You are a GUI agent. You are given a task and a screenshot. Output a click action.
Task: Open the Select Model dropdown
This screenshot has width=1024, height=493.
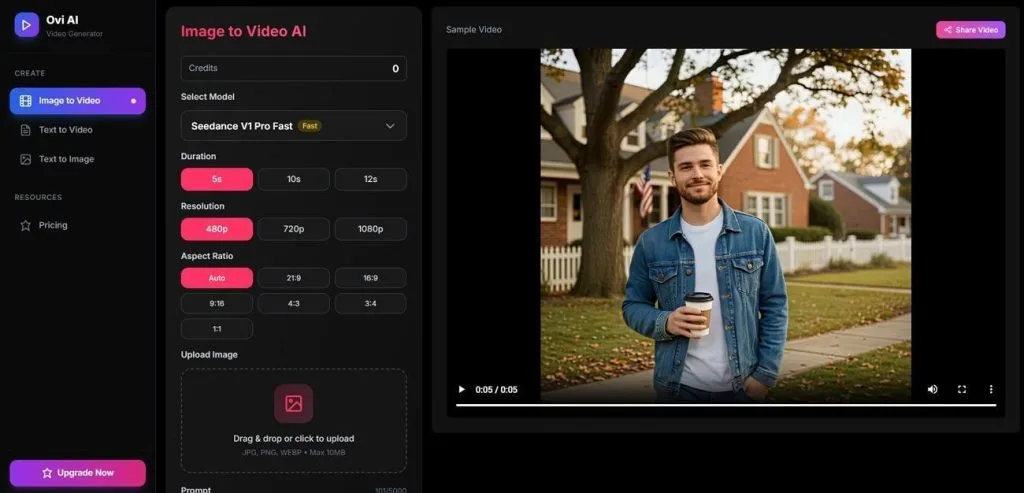[293, 125]
